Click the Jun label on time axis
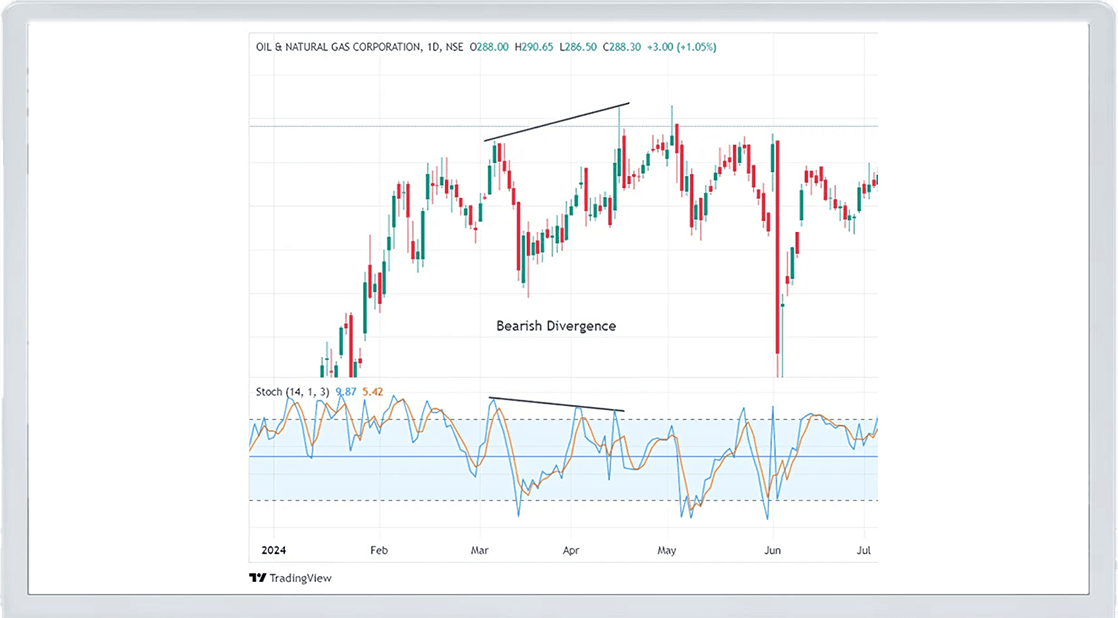1118x618 pixels. (771, 550)
